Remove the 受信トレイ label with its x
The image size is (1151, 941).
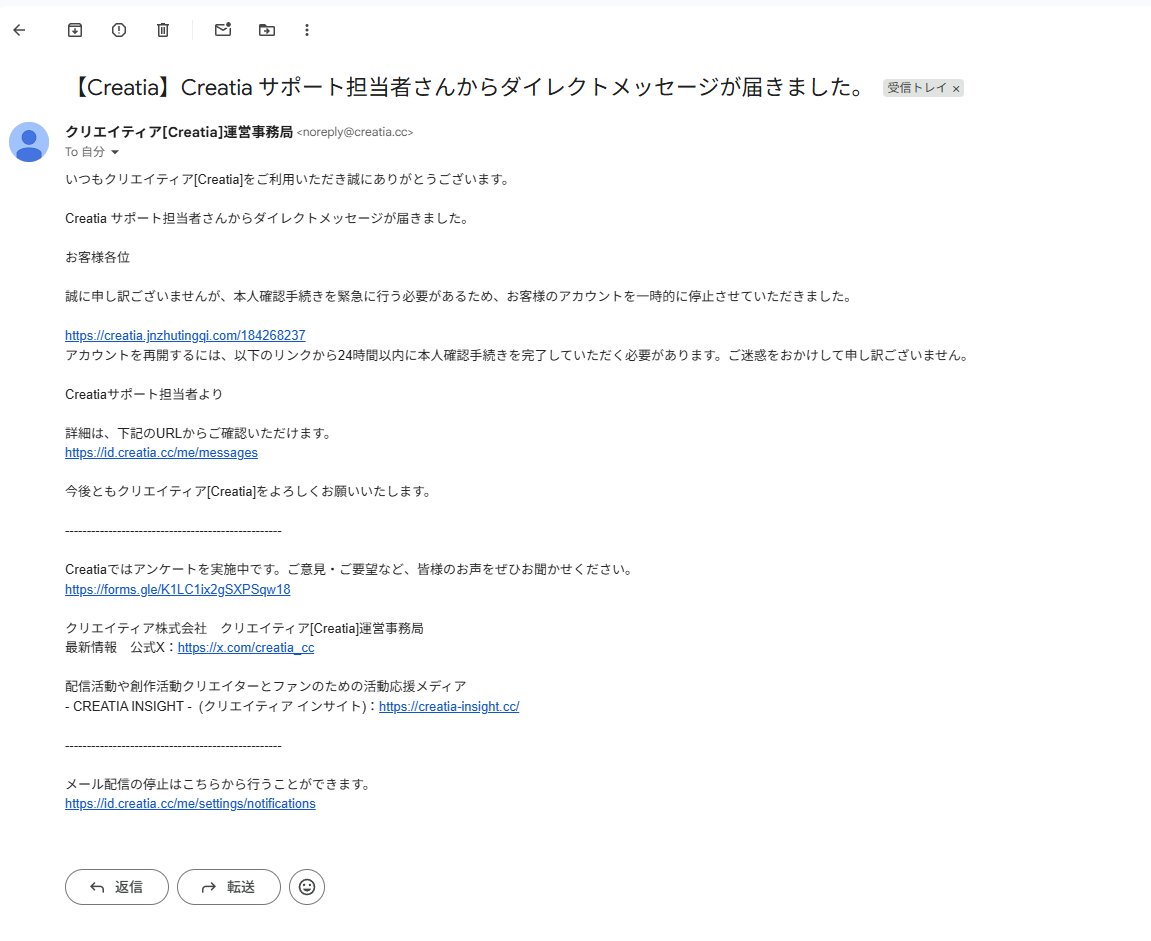pyautogui.click(x=956, y=89)
